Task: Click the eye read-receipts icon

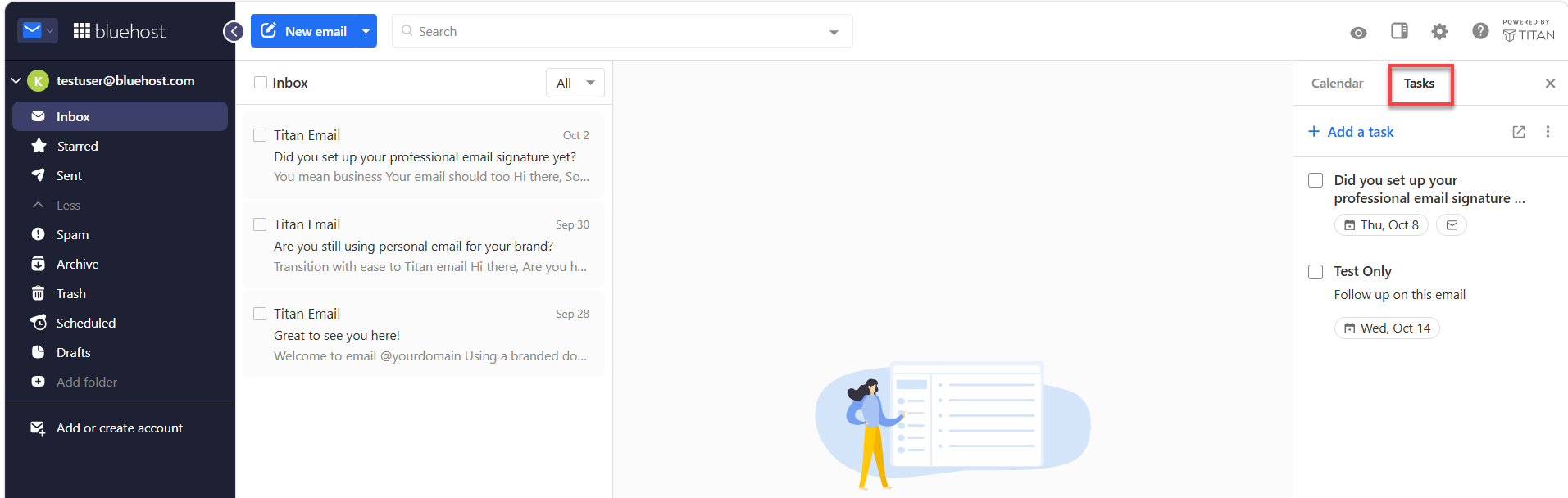Action: [x=1358, y=33]
